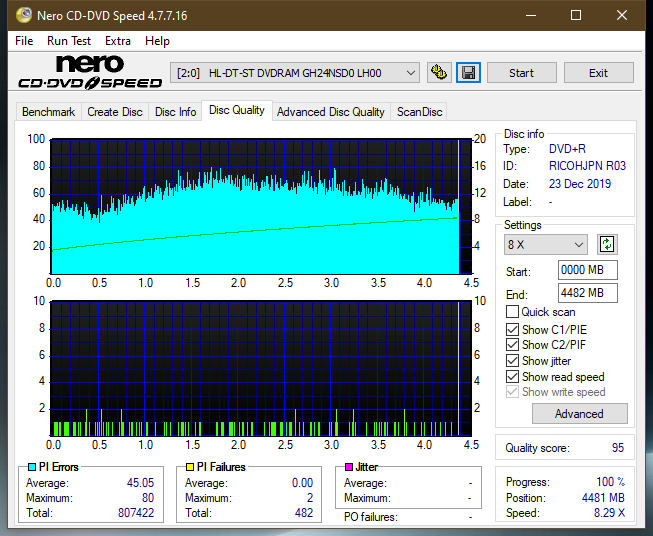Click the cyan PI Errors color swatch
Viewport: 653px width, 536px height.
(32, 467)
